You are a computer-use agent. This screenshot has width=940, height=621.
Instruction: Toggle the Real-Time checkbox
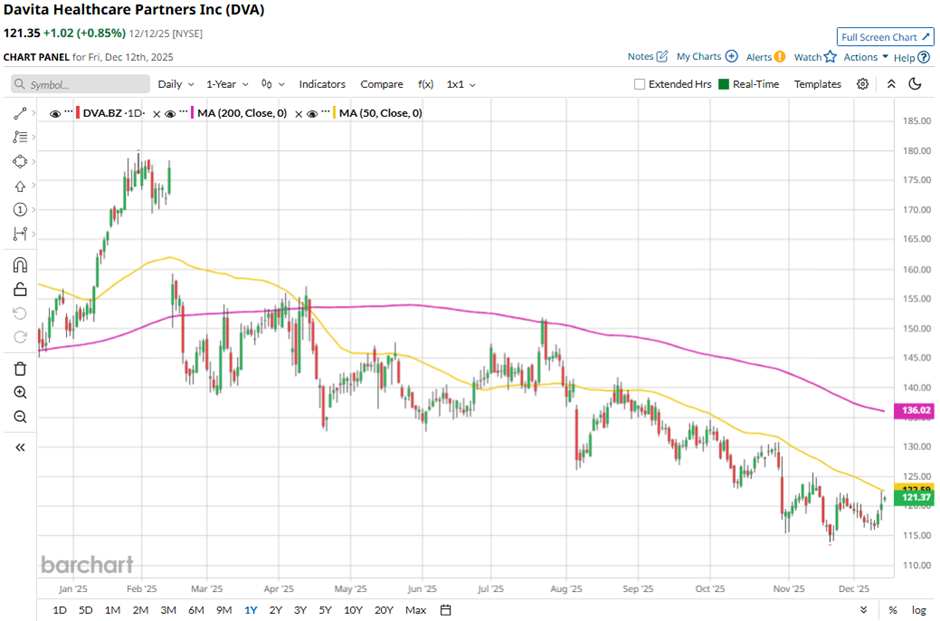pyautogui.click(x=725, y=85)
